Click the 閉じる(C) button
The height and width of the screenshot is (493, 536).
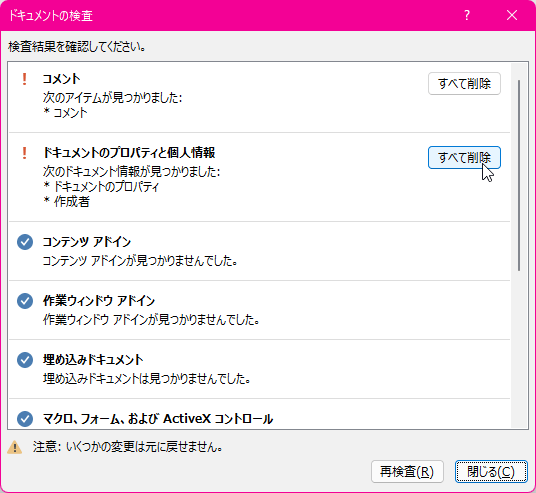[491, 472]
